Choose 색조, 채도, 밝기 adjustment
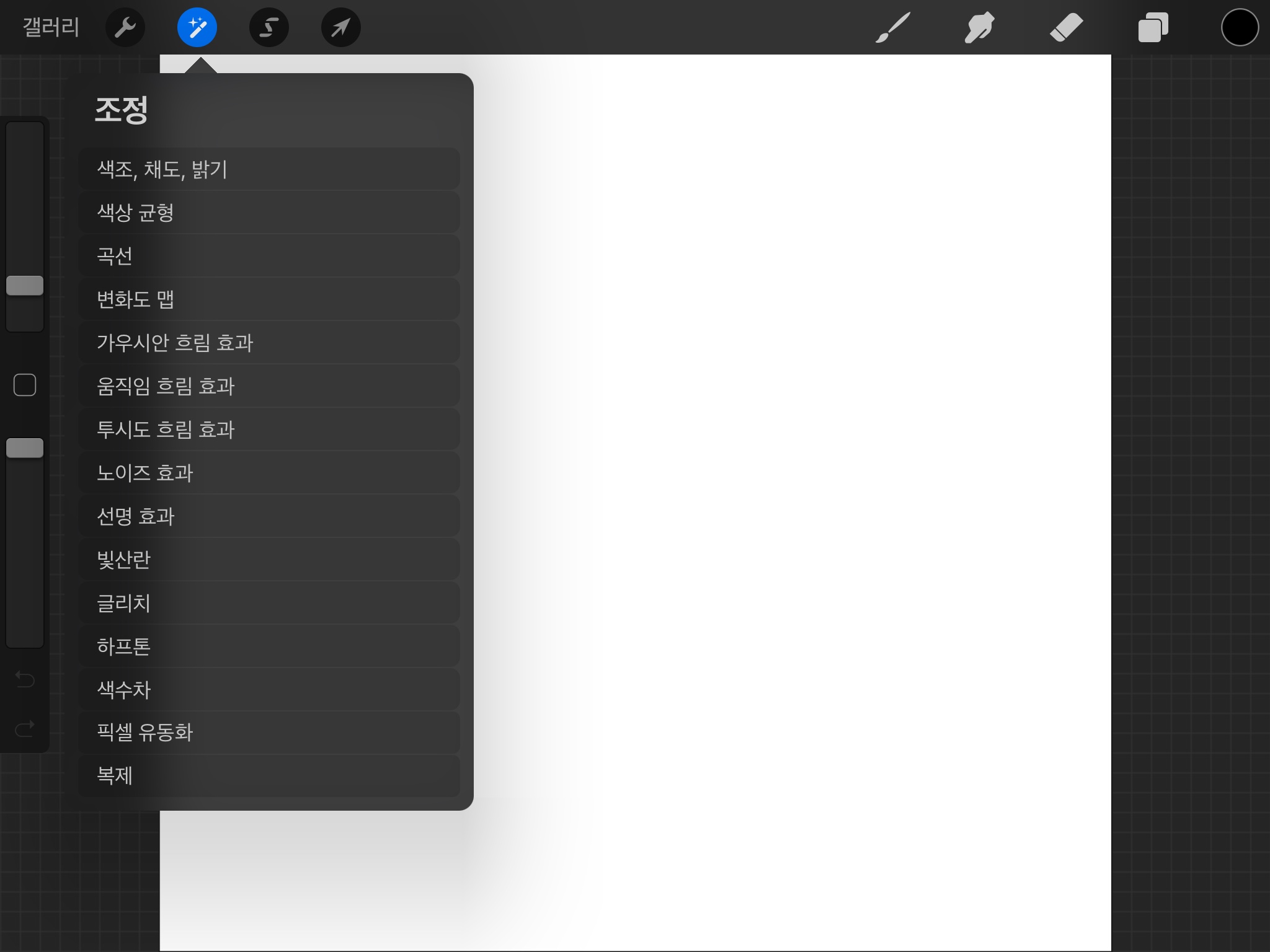Screen dimensions: 1270x952 click(269, 169)
